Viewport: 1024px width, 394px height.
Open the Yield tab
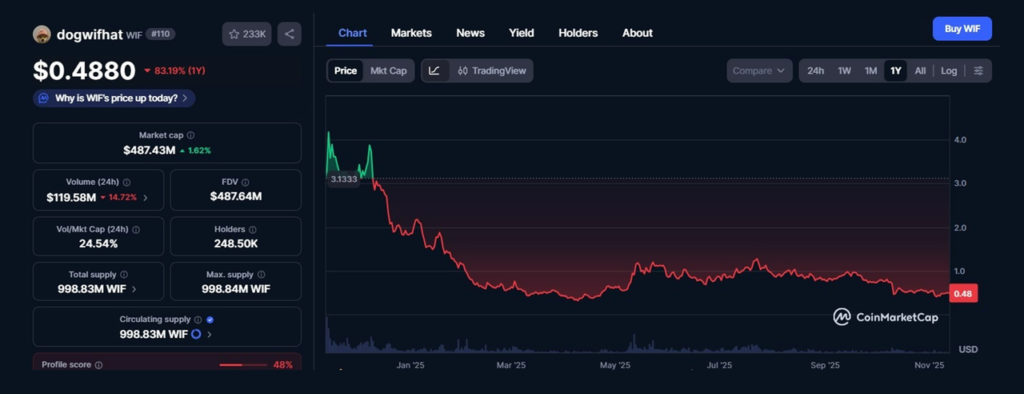(521, 33)
